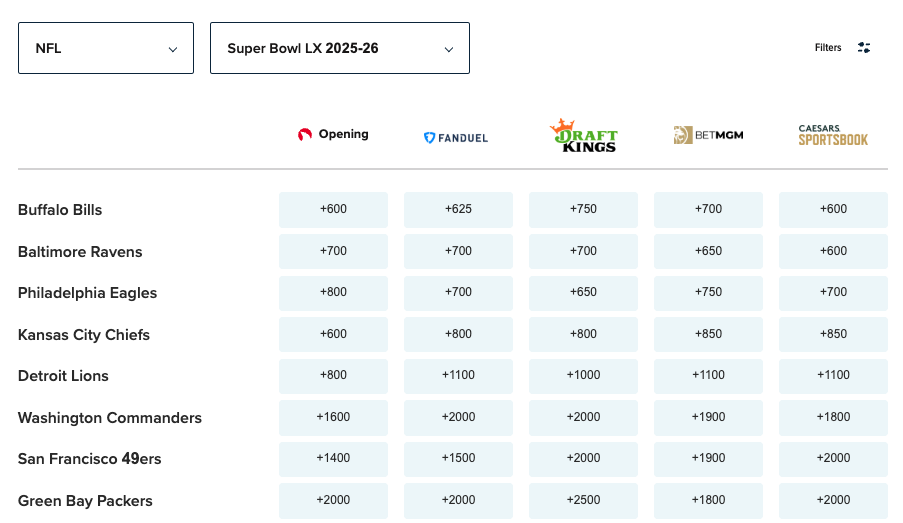Click the BetMGM sportsbook logo
Screen dimensions: 903x523
[708, 135]
